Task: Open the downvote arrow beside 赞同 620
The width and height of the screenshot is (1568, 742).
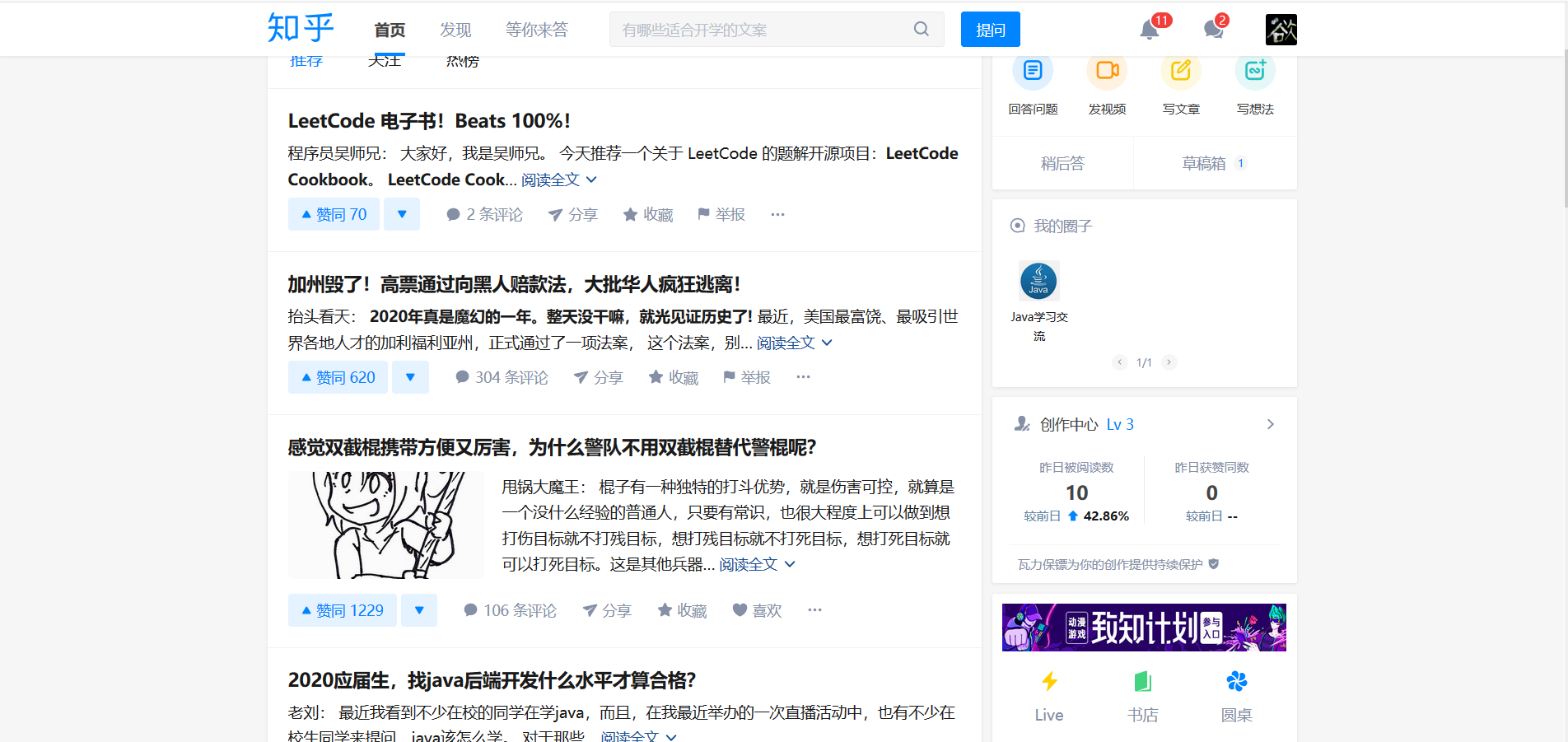Action: click(410, 376)
